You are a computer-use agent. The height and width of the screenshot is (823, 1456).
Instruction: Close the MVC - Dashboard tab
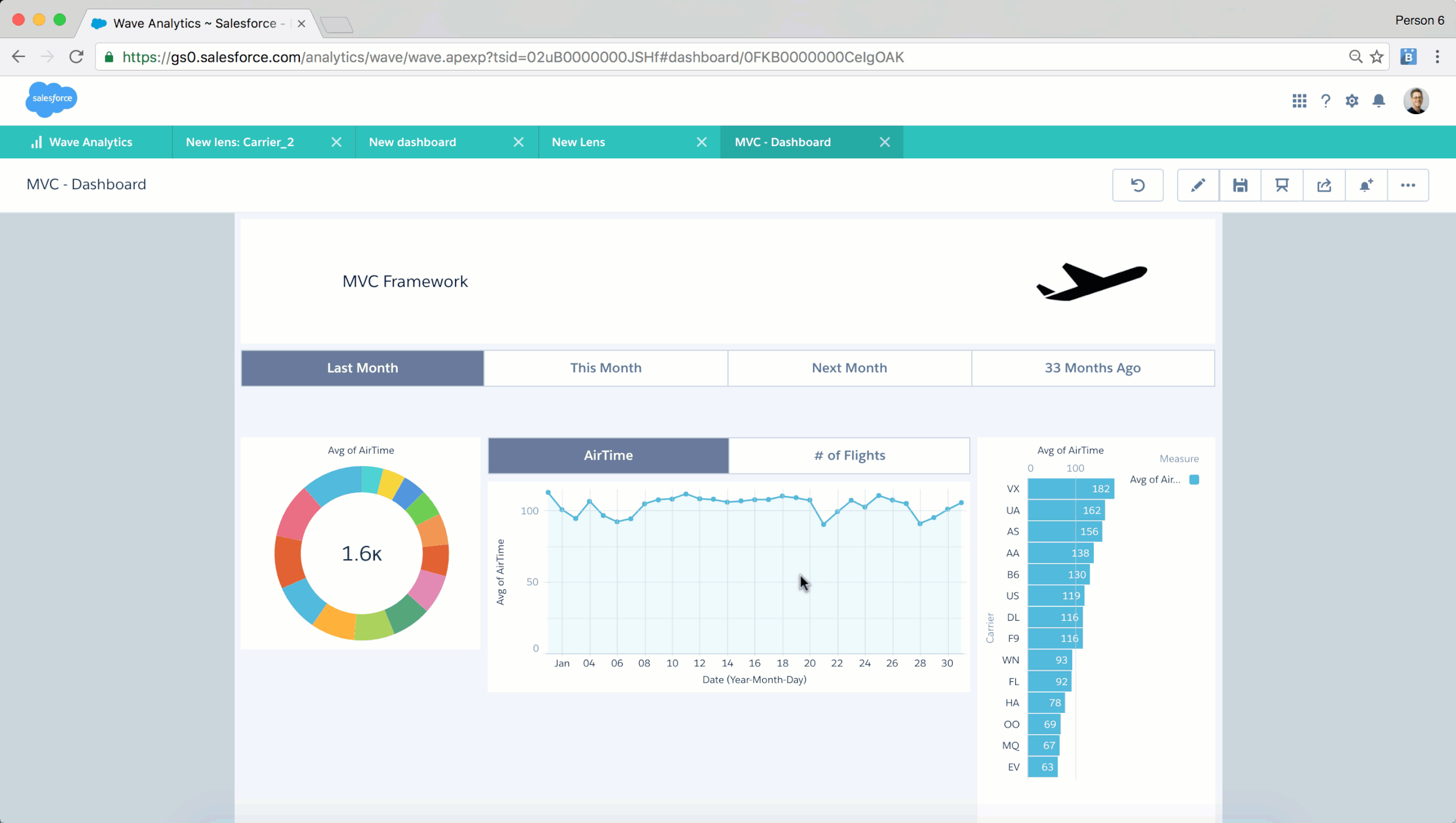click(885, 142)
